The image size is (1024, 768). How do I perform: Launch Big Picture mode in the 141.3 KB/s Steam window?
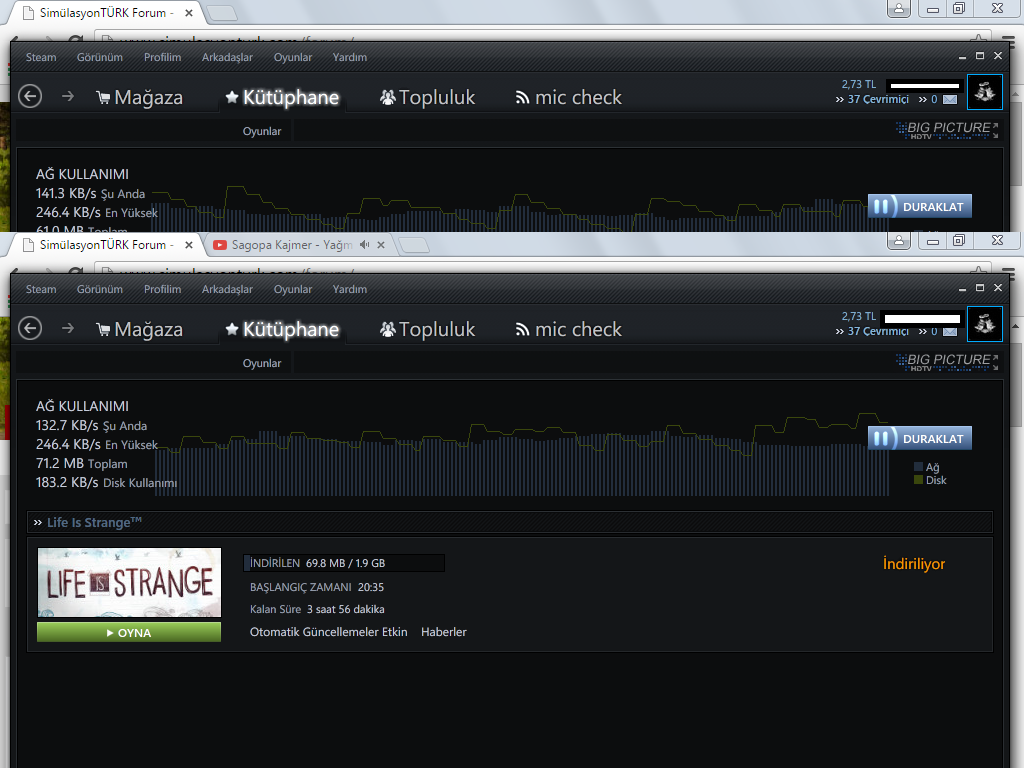tap(947, 131)
